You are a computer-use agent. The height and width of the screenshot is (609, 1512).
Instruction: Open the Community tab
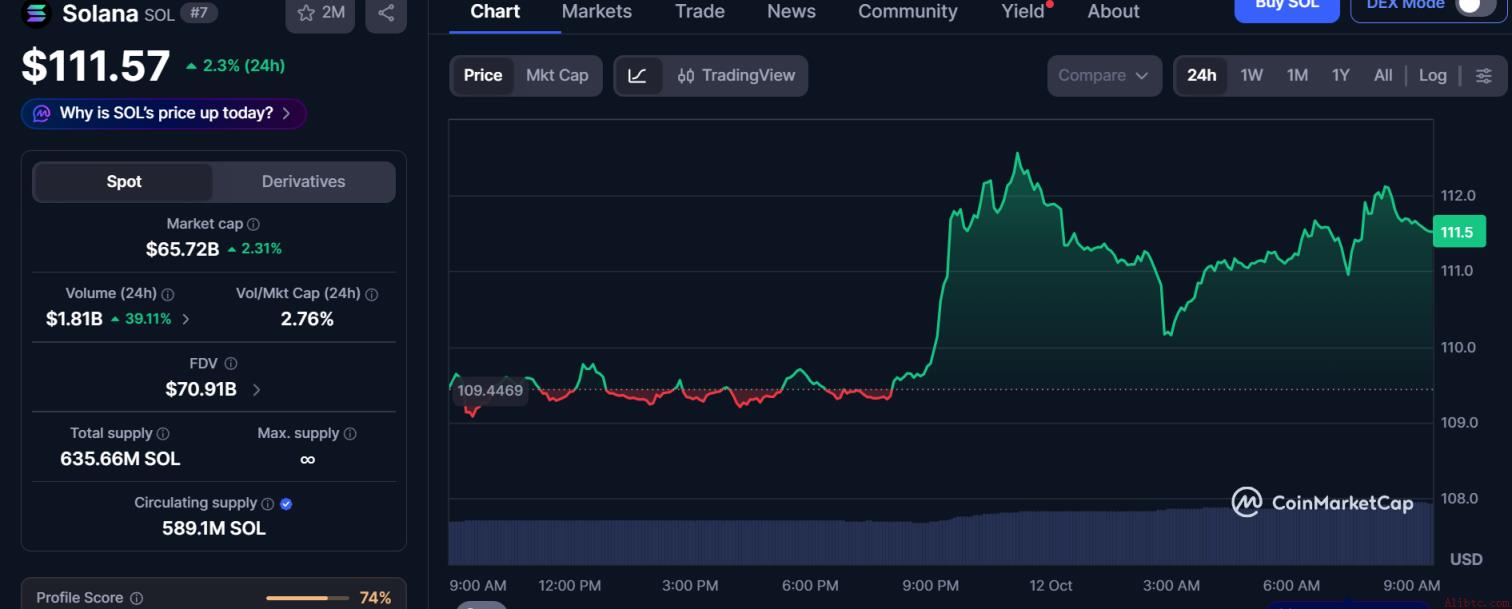coord(908,12)
